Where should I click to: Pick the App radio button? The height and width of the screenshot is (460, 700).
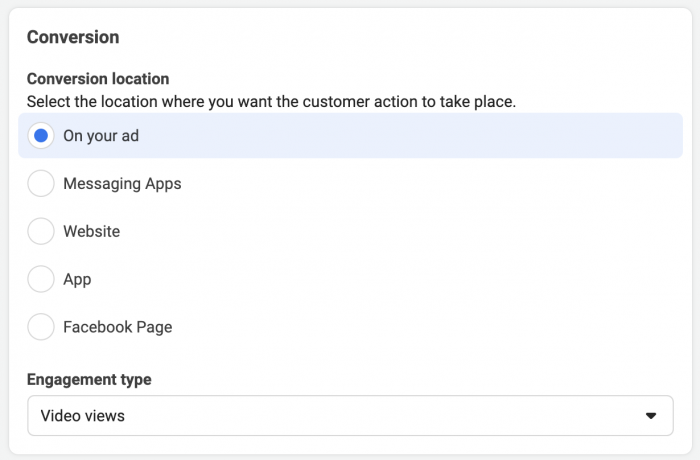pyautogui.click(x=41, y=279)
